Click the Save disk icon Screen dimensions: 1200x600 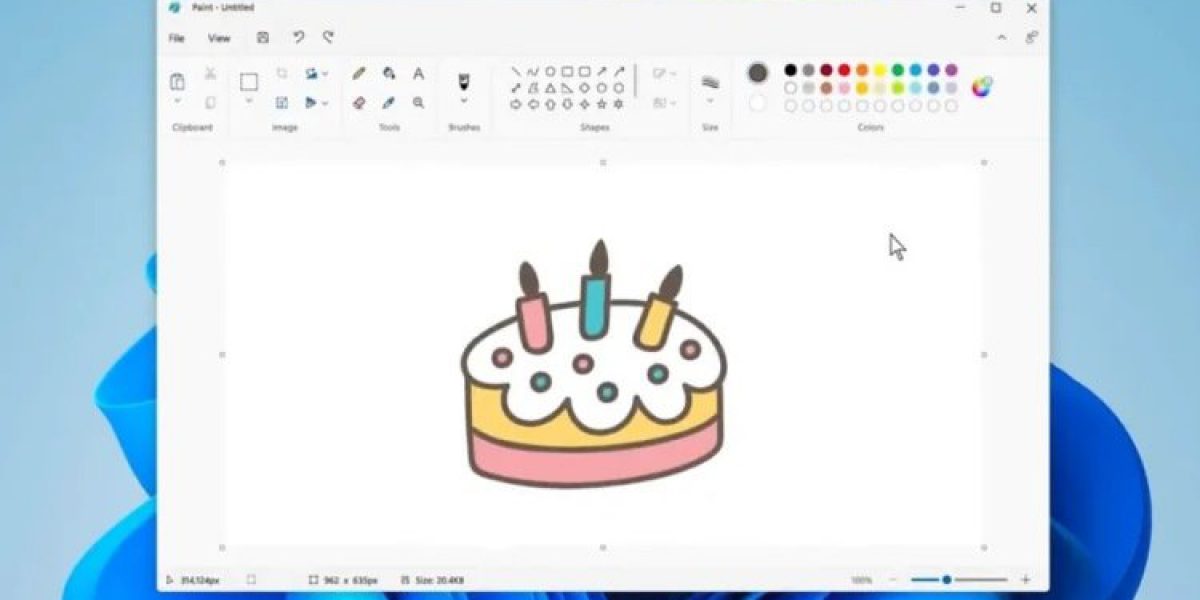[x=263, y=38]
